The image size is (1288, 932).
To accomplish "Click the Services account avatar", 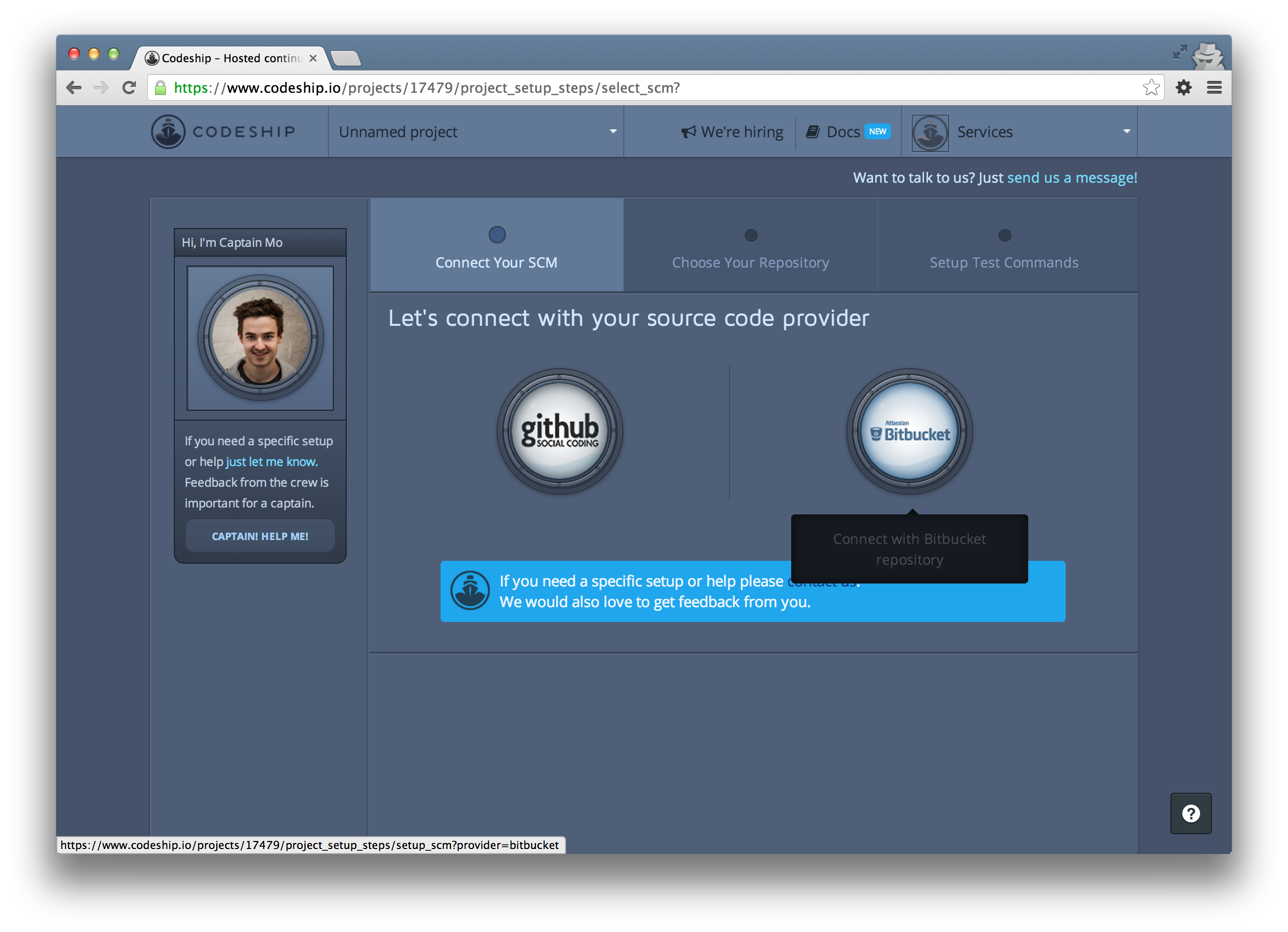I will point(929,133).
